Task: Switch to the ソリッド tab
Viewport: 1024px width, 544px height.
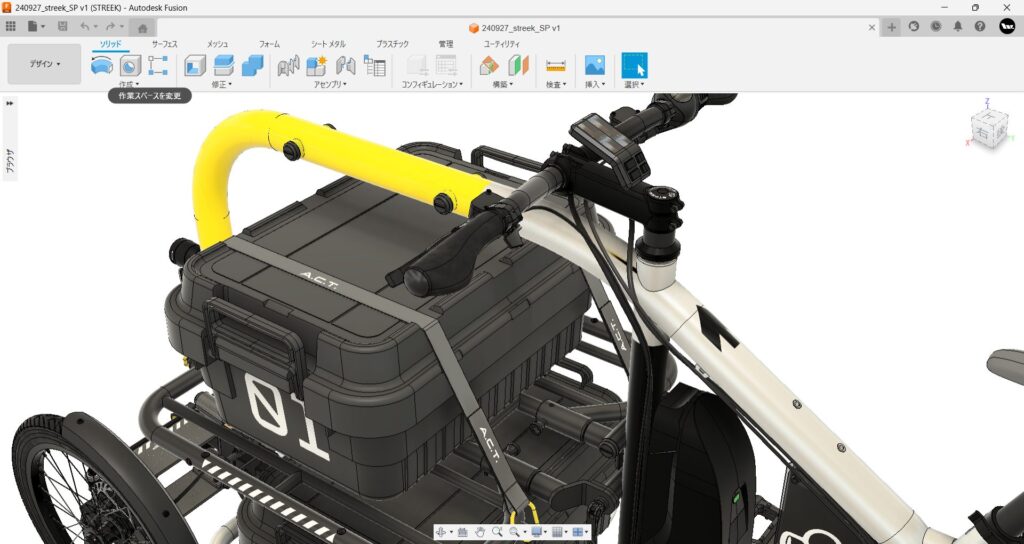Action: [110, 44]
